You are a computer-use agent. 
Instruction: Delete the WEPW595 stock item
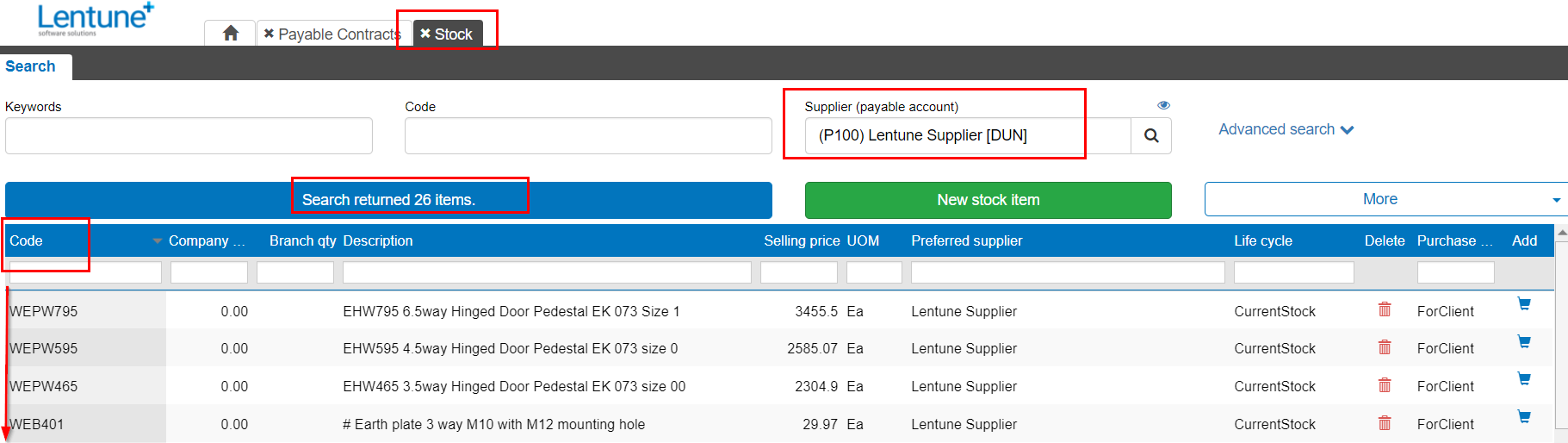point(1385,347)
